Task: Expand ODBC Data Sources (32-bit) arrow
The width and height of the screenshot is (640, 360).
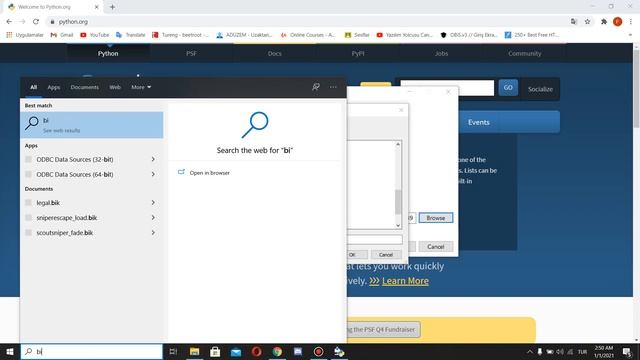Action: 153,159
